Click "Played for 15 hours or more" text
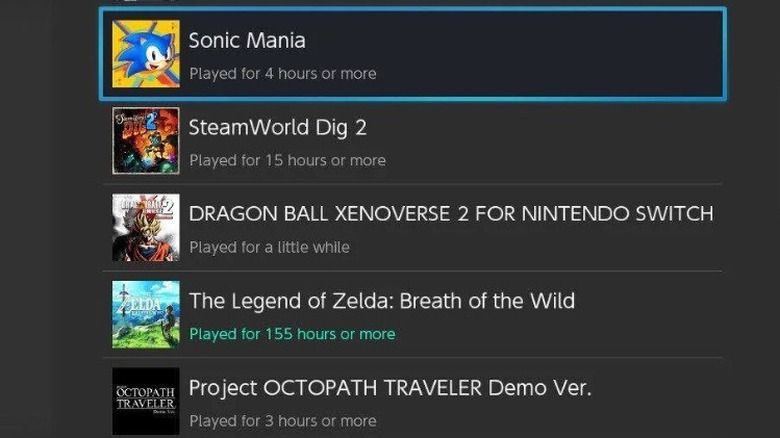 [x=287, y=160]
